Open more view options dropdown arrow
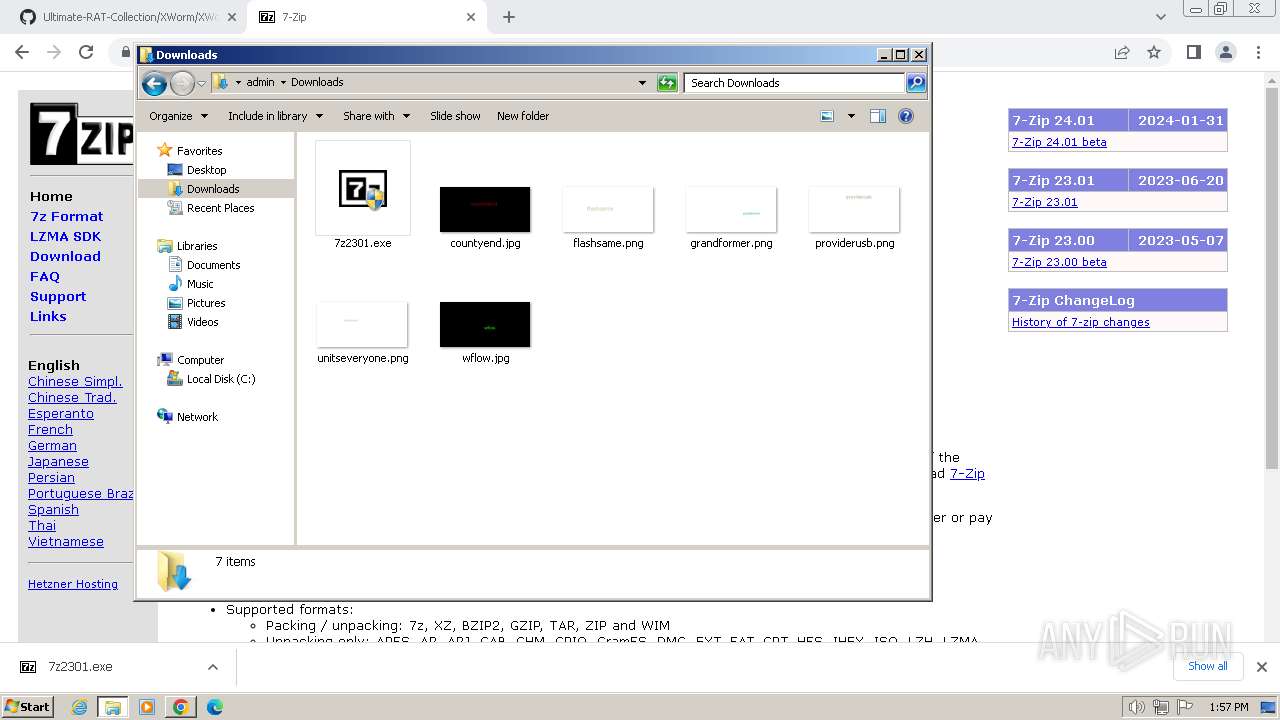Screen dimensions: 1280x720 [x=851, y=116]
